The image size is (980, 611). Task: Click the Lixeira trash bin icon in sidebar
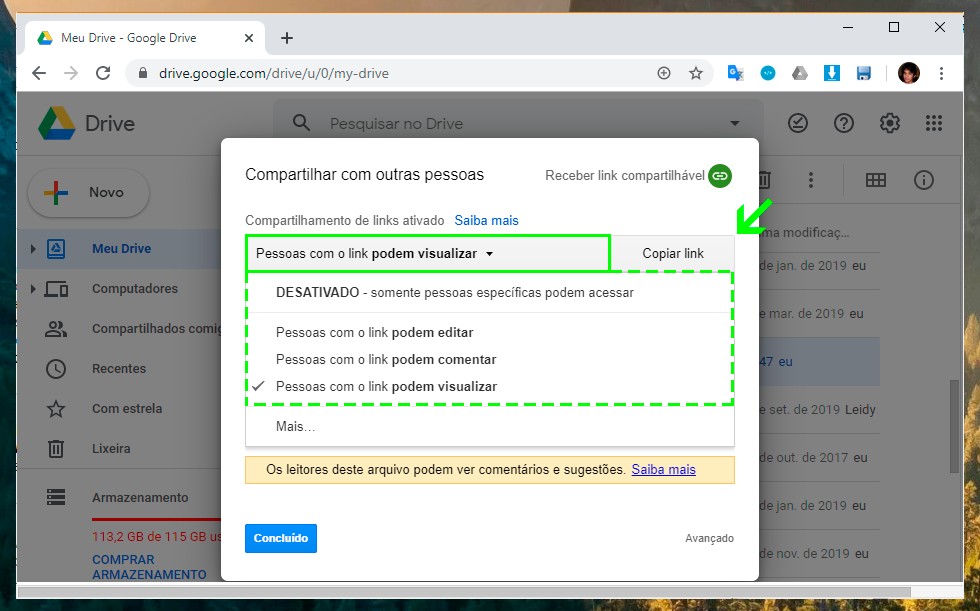[56, 449]
